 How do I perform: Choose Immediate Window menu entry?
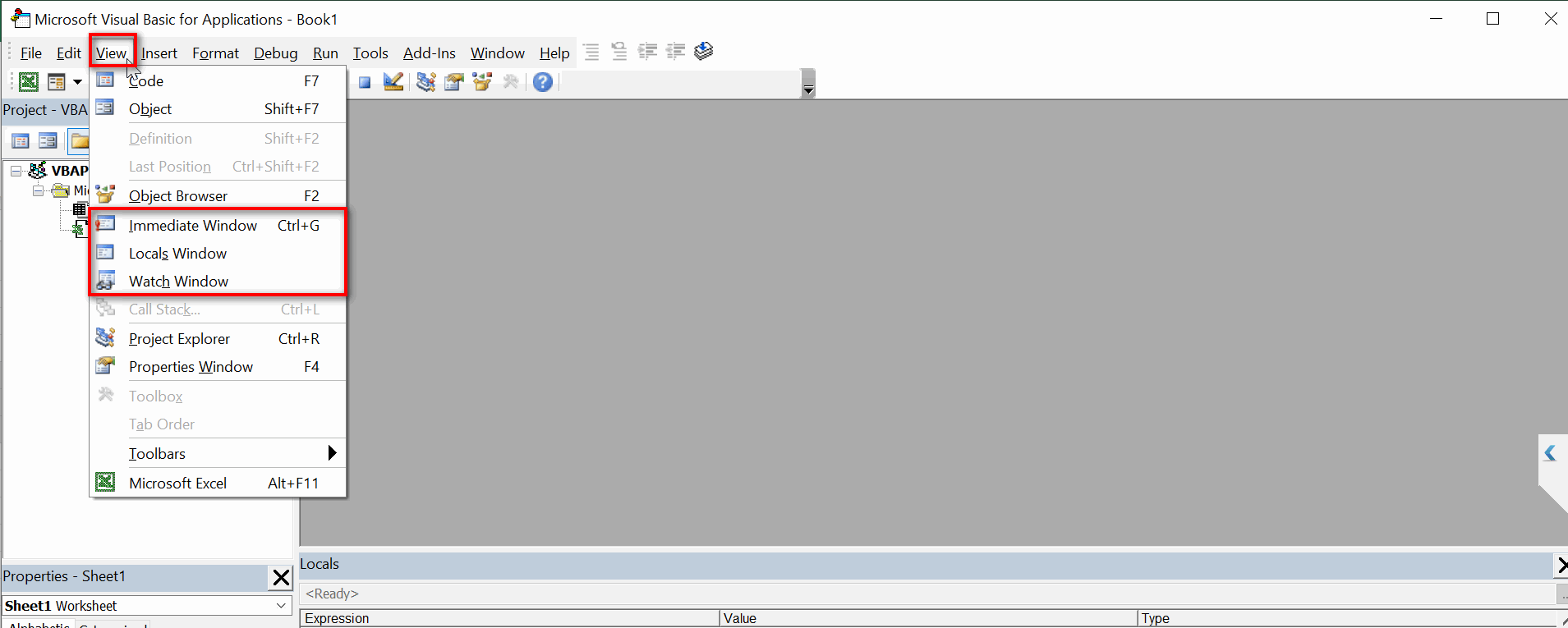point(218,226)
